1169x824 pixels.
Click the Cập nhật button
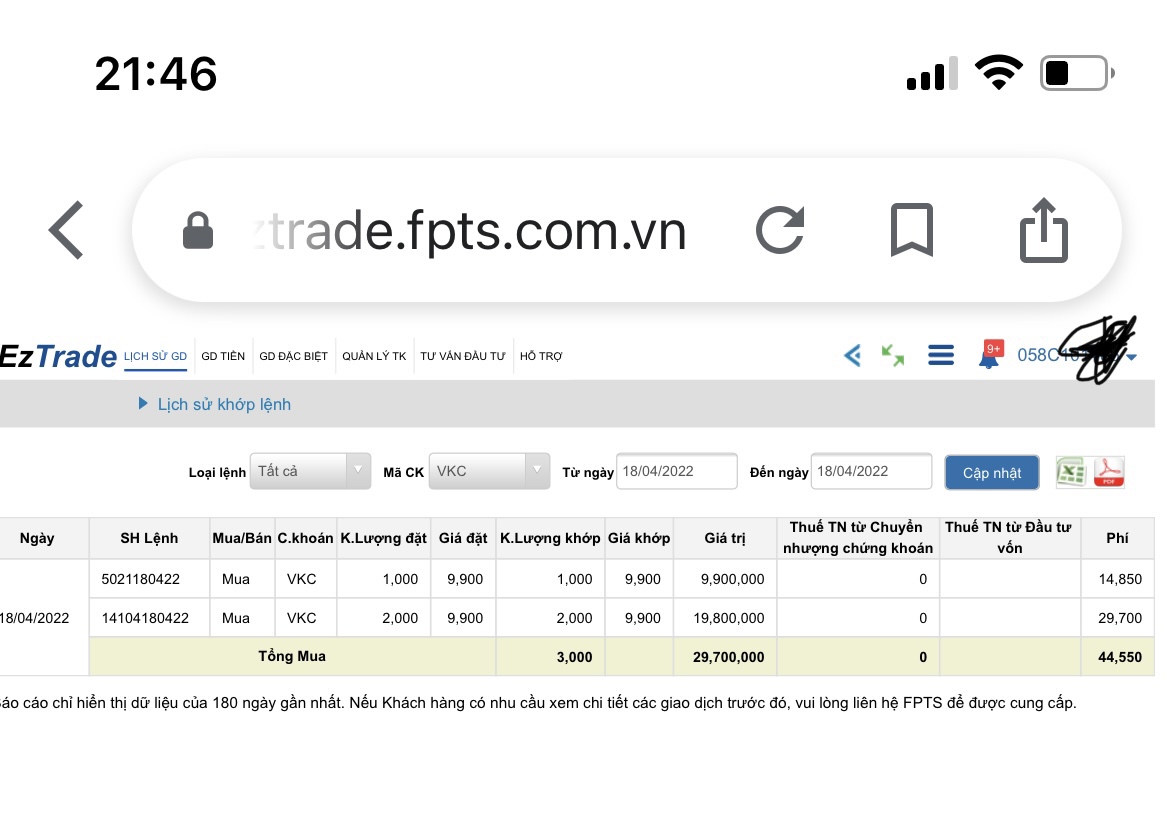[992, 473]
